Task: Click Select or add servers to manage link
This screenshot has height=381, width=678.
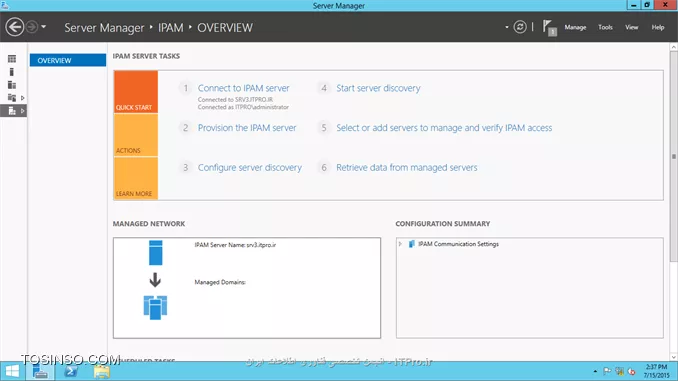Action: [x=444, y=128]
